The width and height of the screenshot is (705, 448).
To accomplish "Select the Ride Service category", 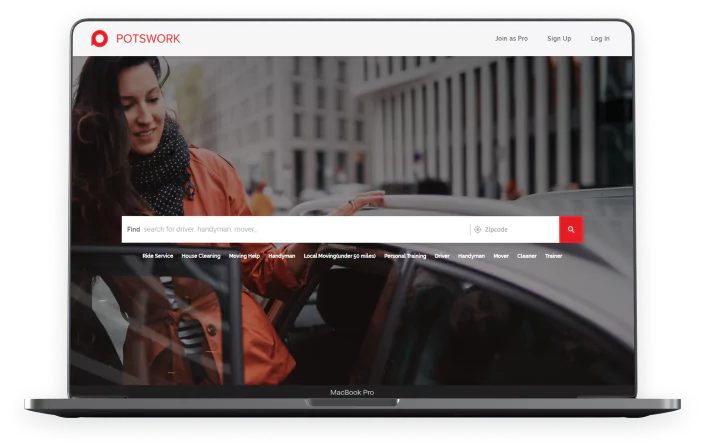I will point(158,256).
